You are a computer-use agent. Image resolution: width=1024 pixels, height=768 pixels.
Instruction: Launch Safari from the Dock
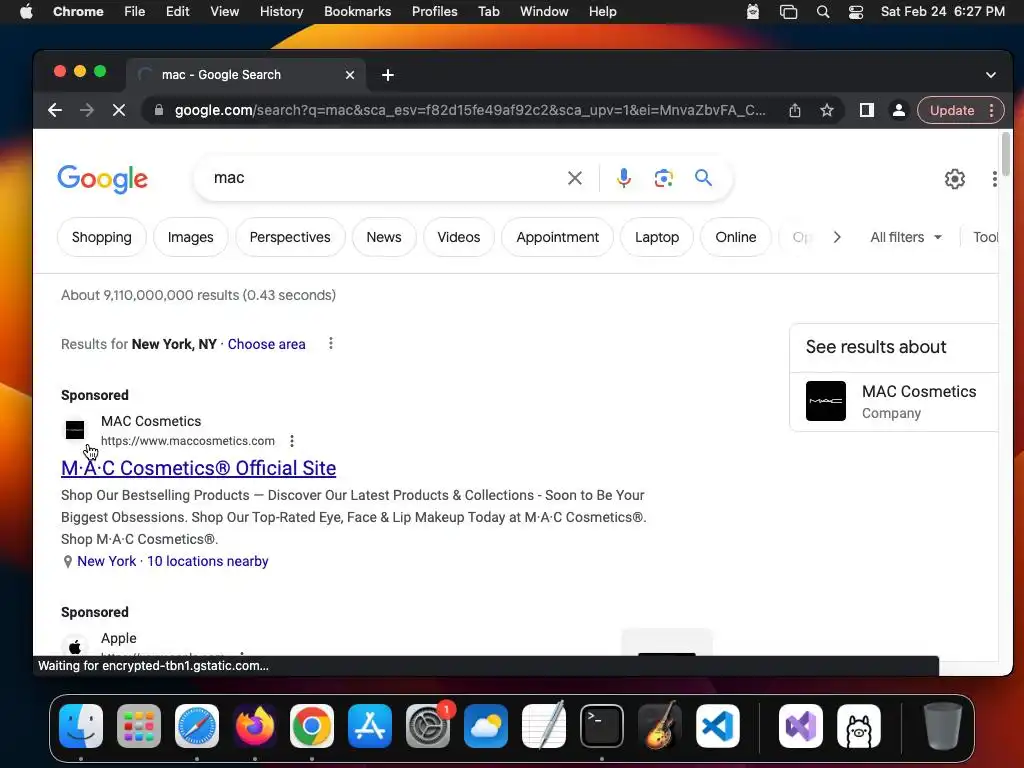(197, 726)
